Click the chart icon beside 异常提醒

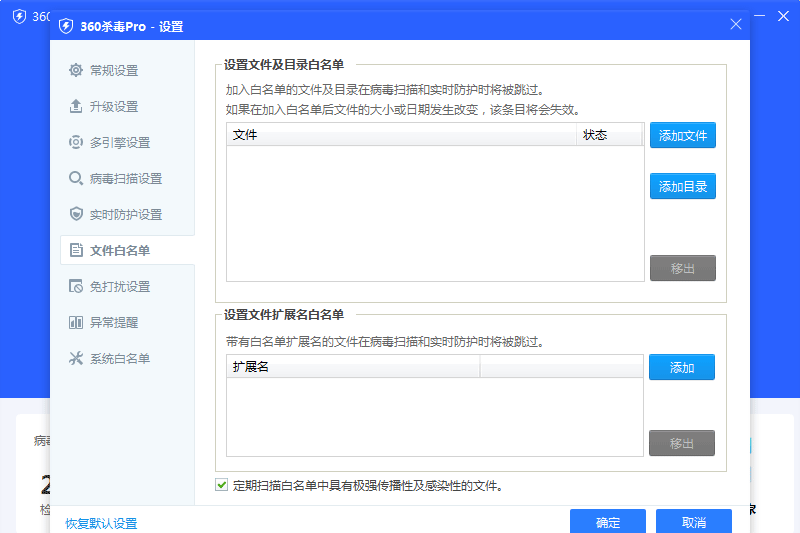click(x=76, y=322)
